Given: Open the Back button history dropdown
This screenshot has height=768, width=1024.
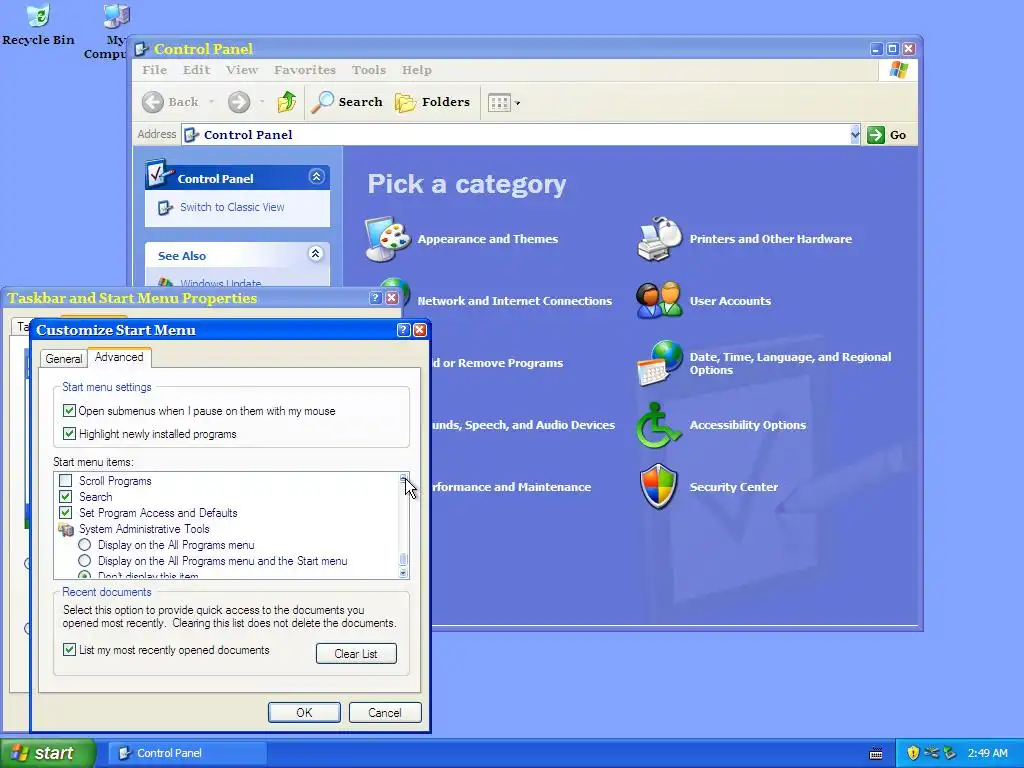Looking at the screenshot, I should [211, 102].
